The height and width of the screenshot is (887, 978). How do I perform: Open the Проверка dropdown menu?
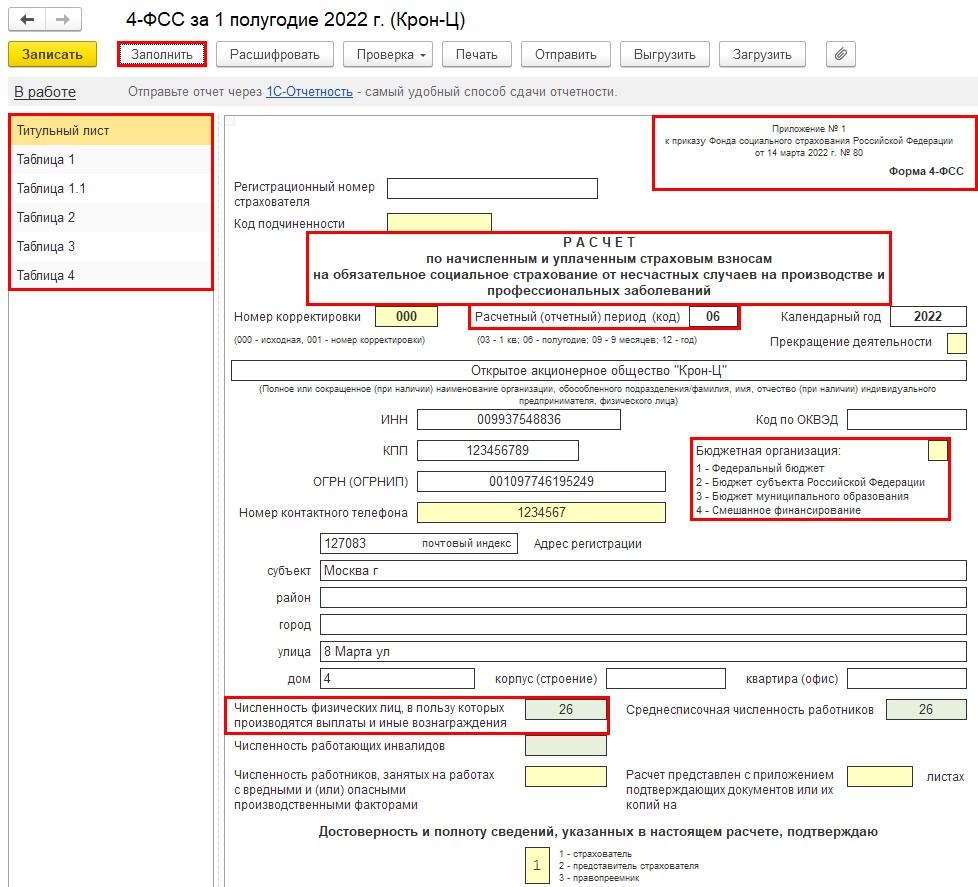click(x=388, y=54)
